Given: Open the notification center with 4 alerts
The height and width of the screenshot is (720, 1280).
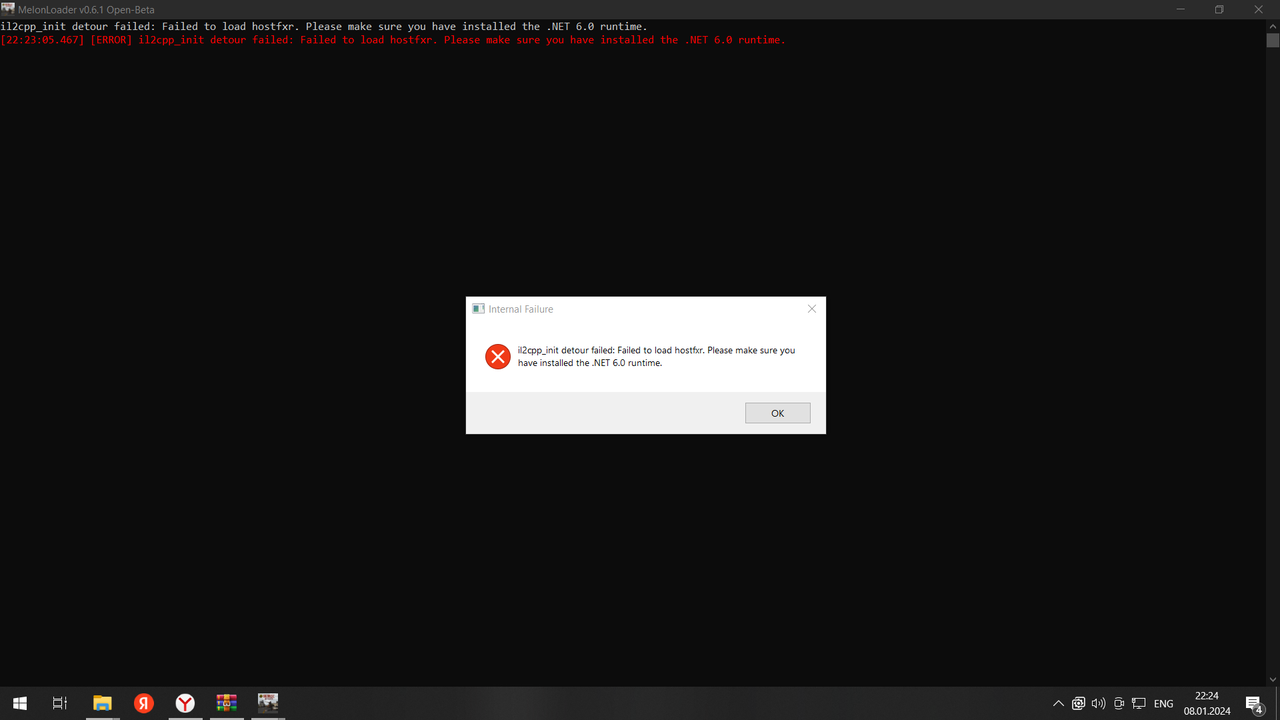Looking at the screenshot, I should [1254, 704].
